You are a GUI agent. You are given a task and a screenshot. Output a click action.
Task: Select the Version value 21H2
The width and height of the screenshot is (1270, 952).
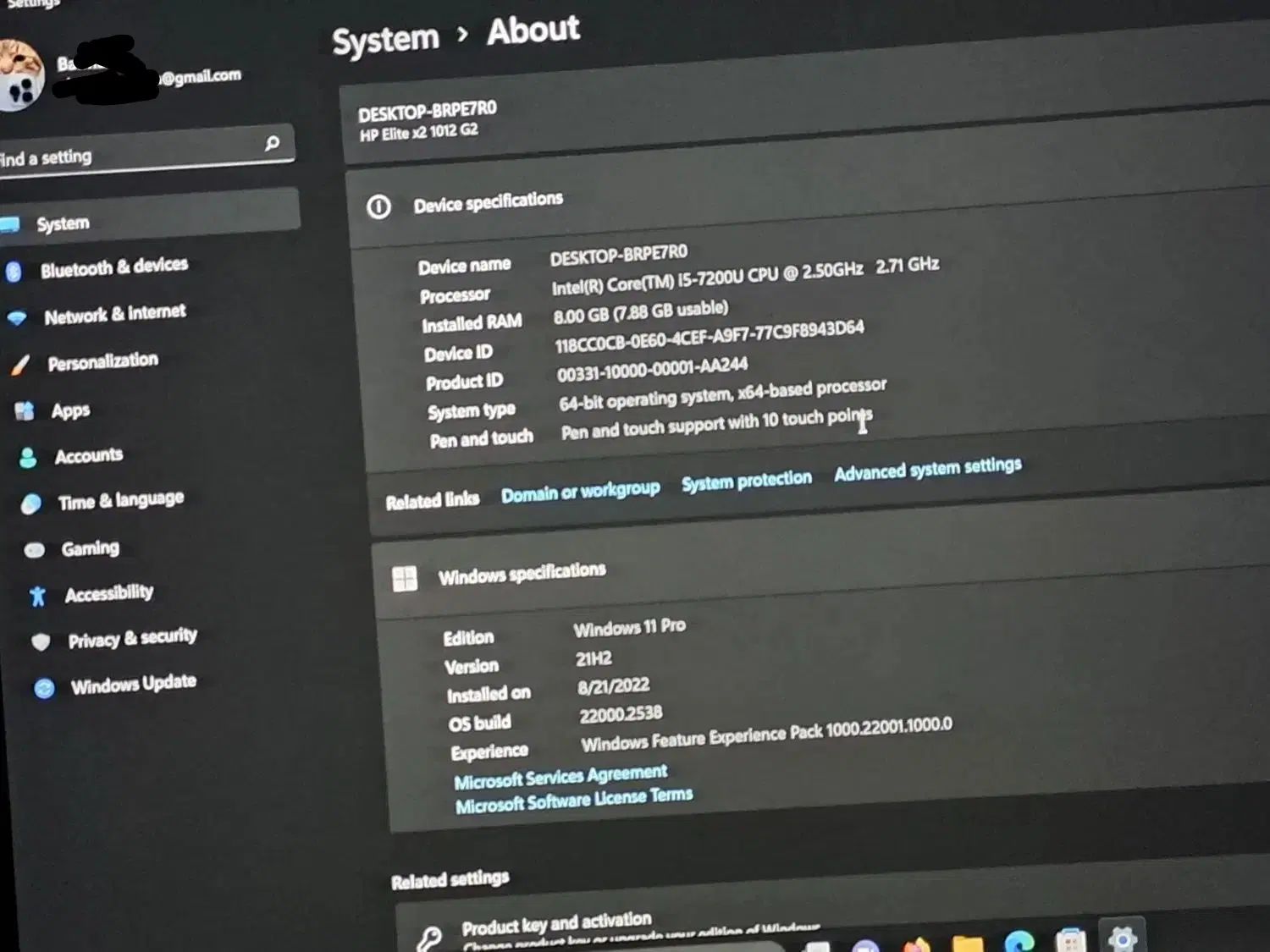pos(594,658)
